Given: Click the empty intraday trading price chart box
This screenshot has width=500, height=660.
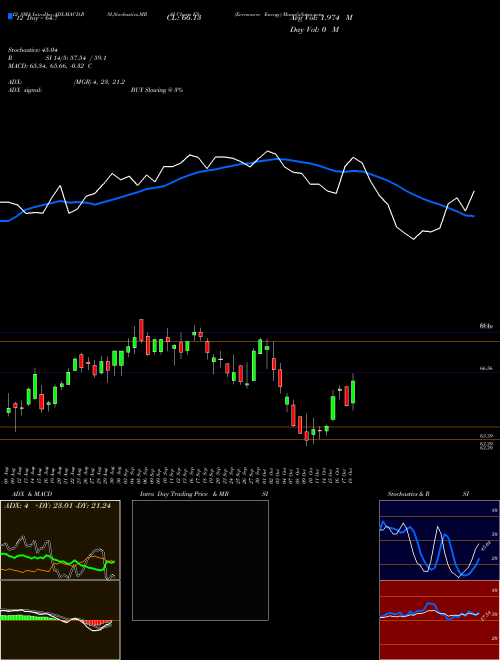Looking at the screenshot, I should click(200, 560).
